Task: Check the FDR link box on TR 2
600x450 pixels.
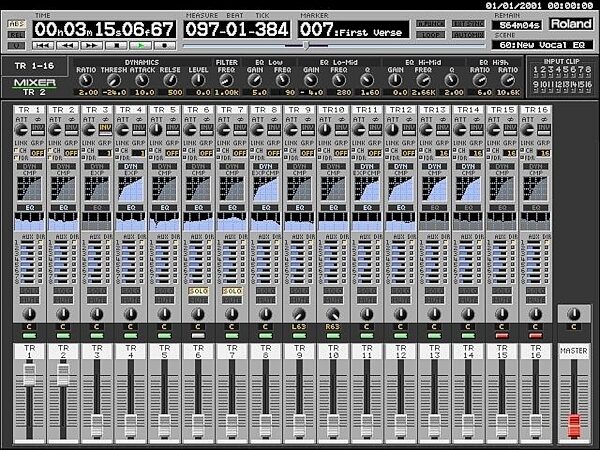Action: (x=50, y=158)
